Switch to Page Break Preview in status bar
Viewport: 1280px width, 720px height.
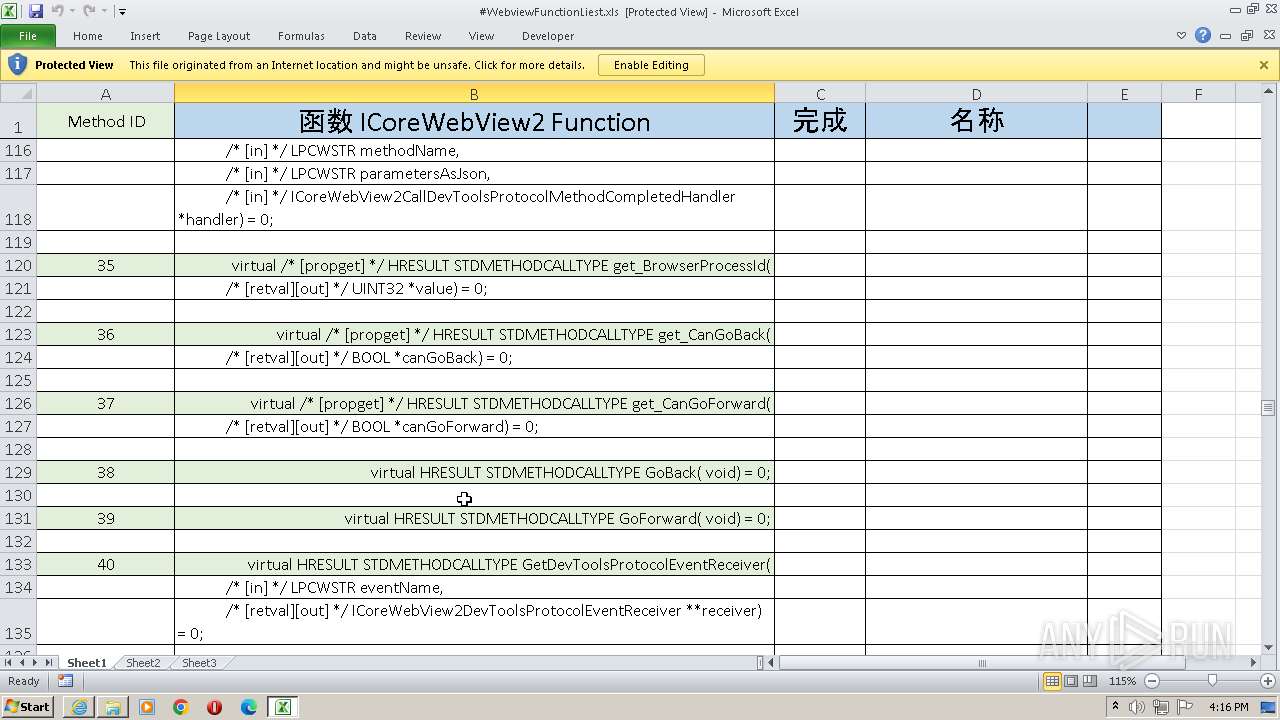point(1090,681)
